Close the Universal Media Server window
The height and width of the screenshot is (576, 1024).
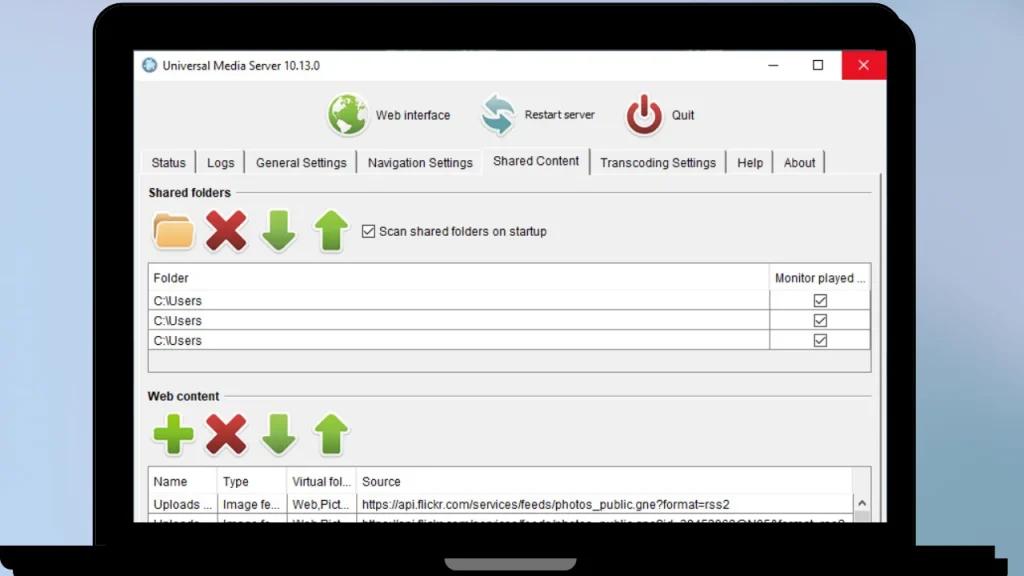[x=863, y=65]
